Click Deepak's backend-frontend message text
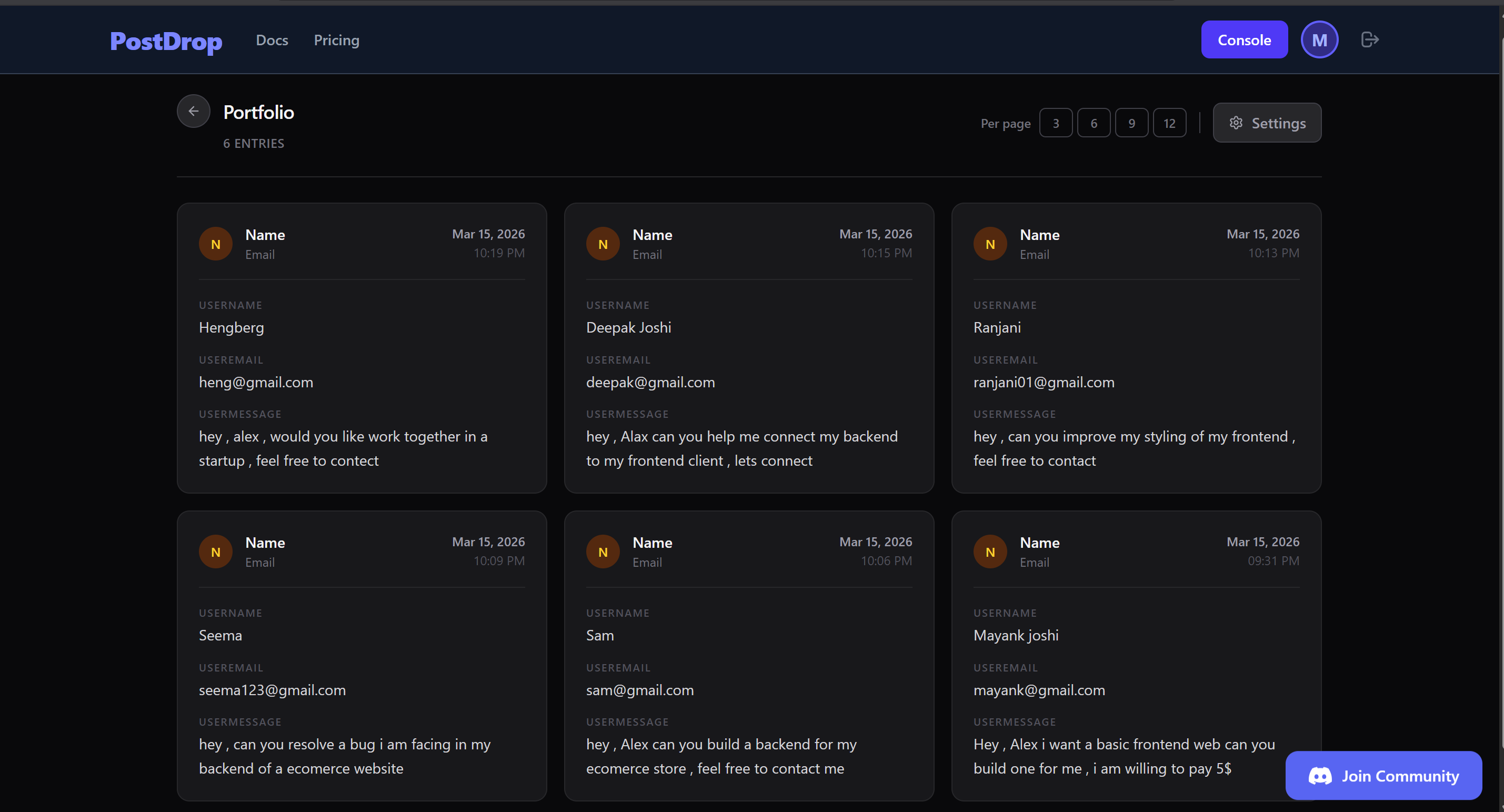 (x=741, y=448)
